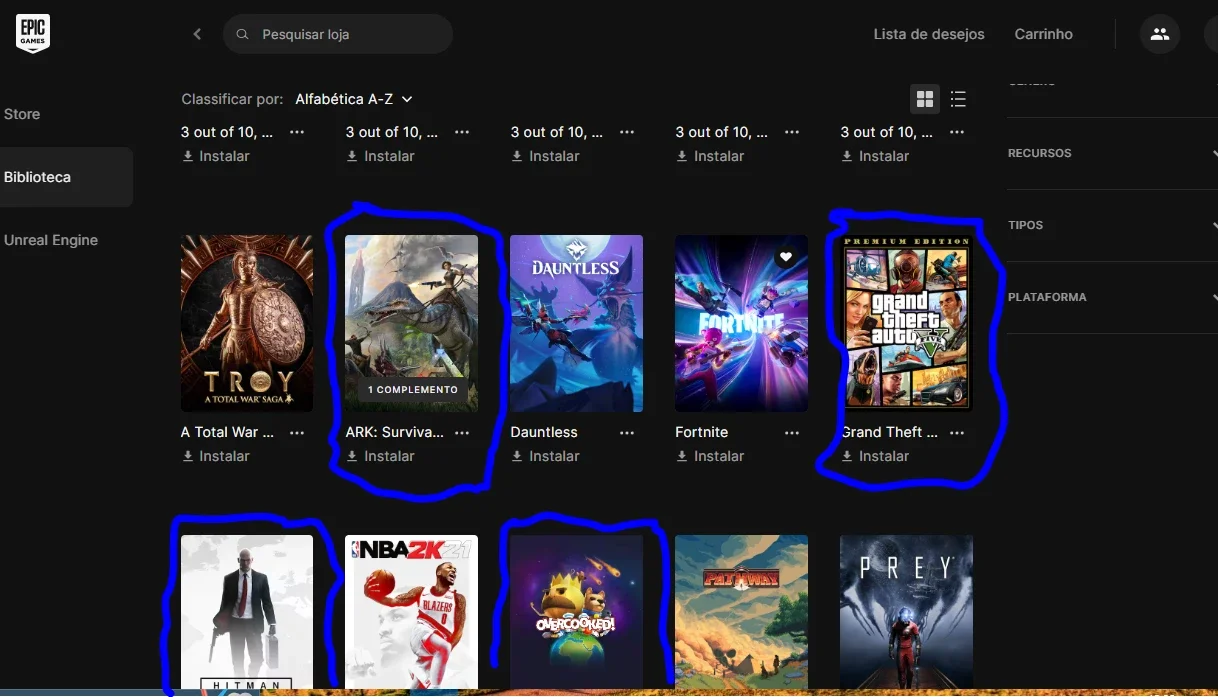The height and width of the screenshot is (697, 1218).
Task: Expand the TIPOS filter section
Action: point(1112,225)
